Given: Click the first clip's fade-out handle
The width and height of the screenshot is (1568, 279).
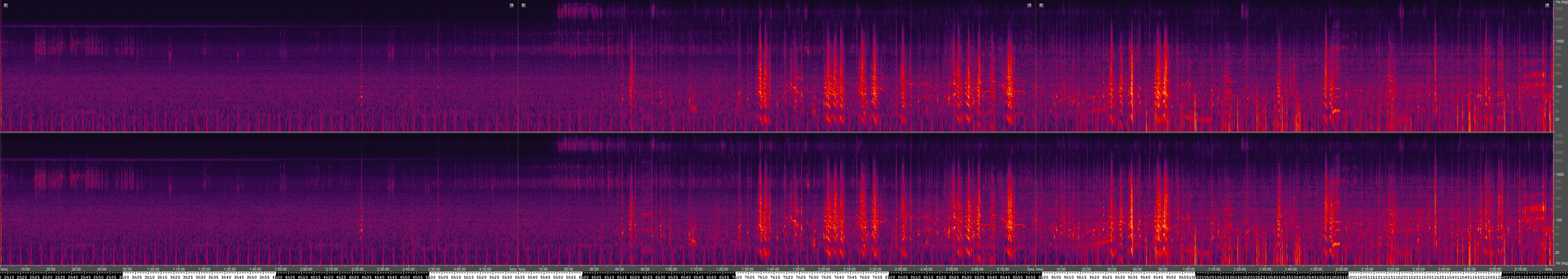Looking at the screenshot, I should pos(511,5).
